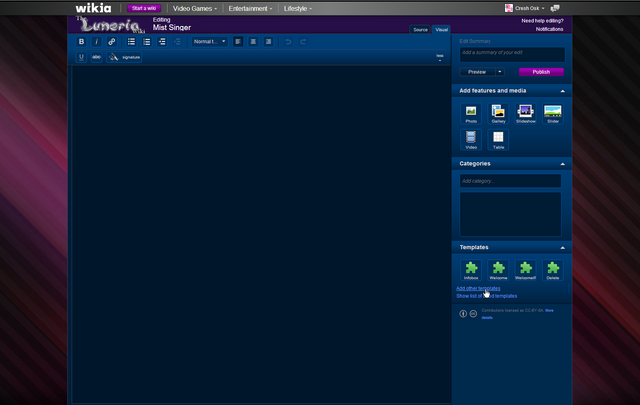Toggle bold formatting
This screenshot has width=640, height=405.
[x=81, y=42]
